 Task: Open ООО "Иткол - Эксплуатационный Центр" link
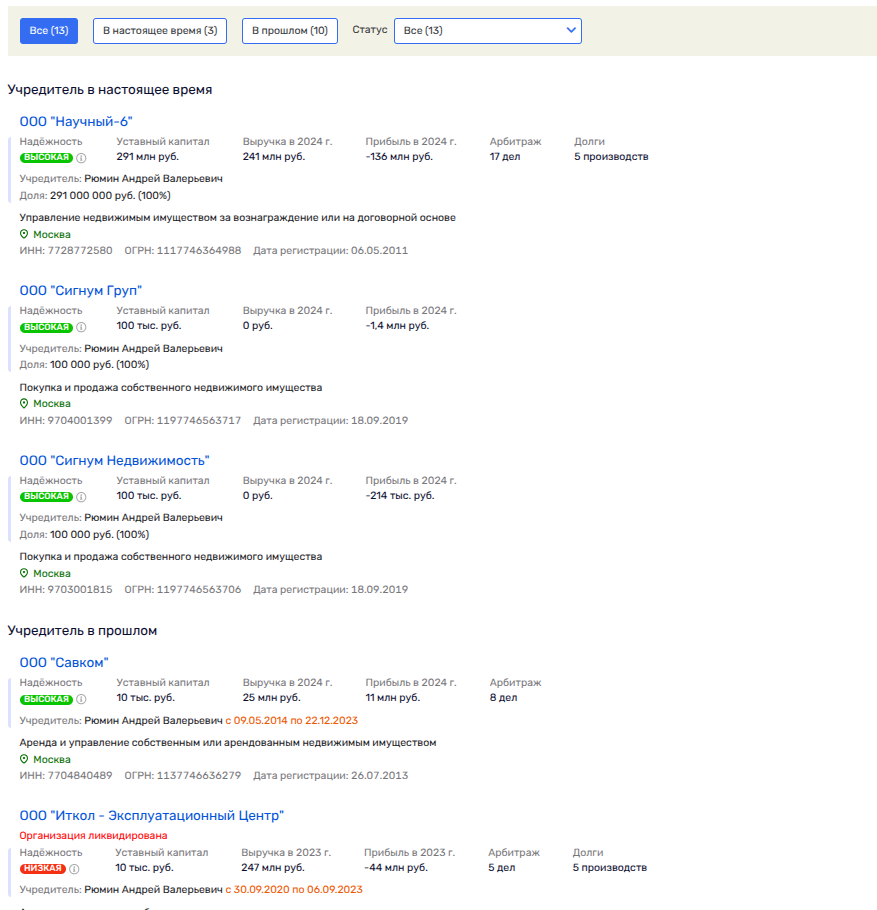click(x=152, y=816)
